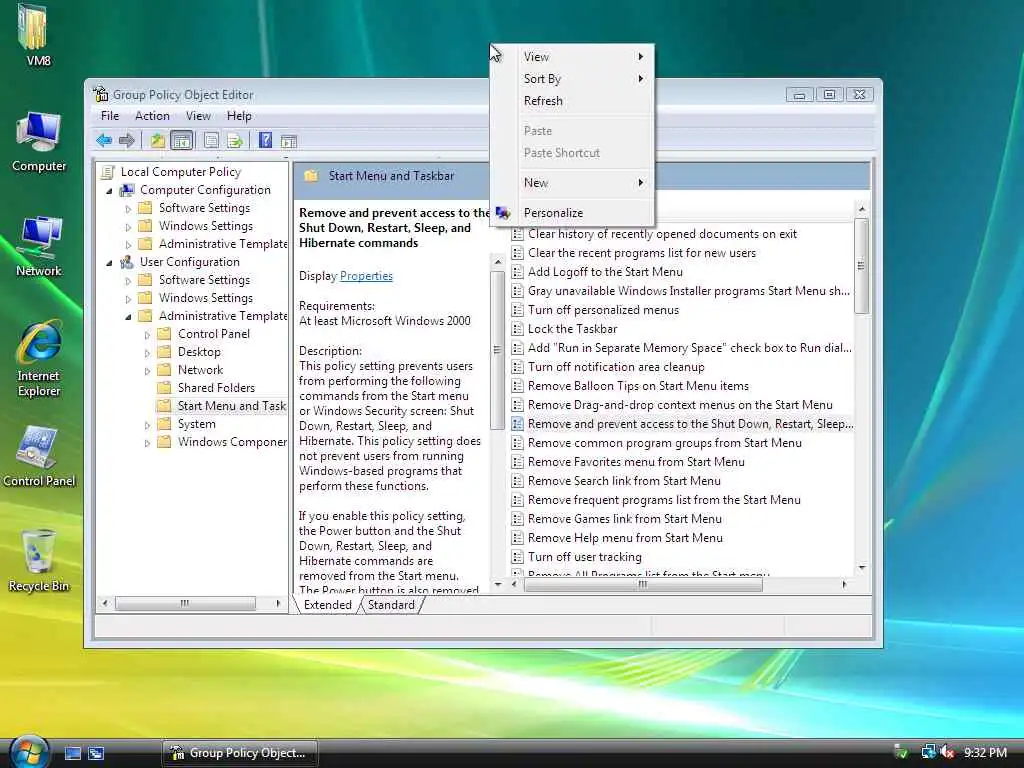Screen dimensions: 1024x768
Task: Collapse the User Configuration tree node
Action: [109, 263]
